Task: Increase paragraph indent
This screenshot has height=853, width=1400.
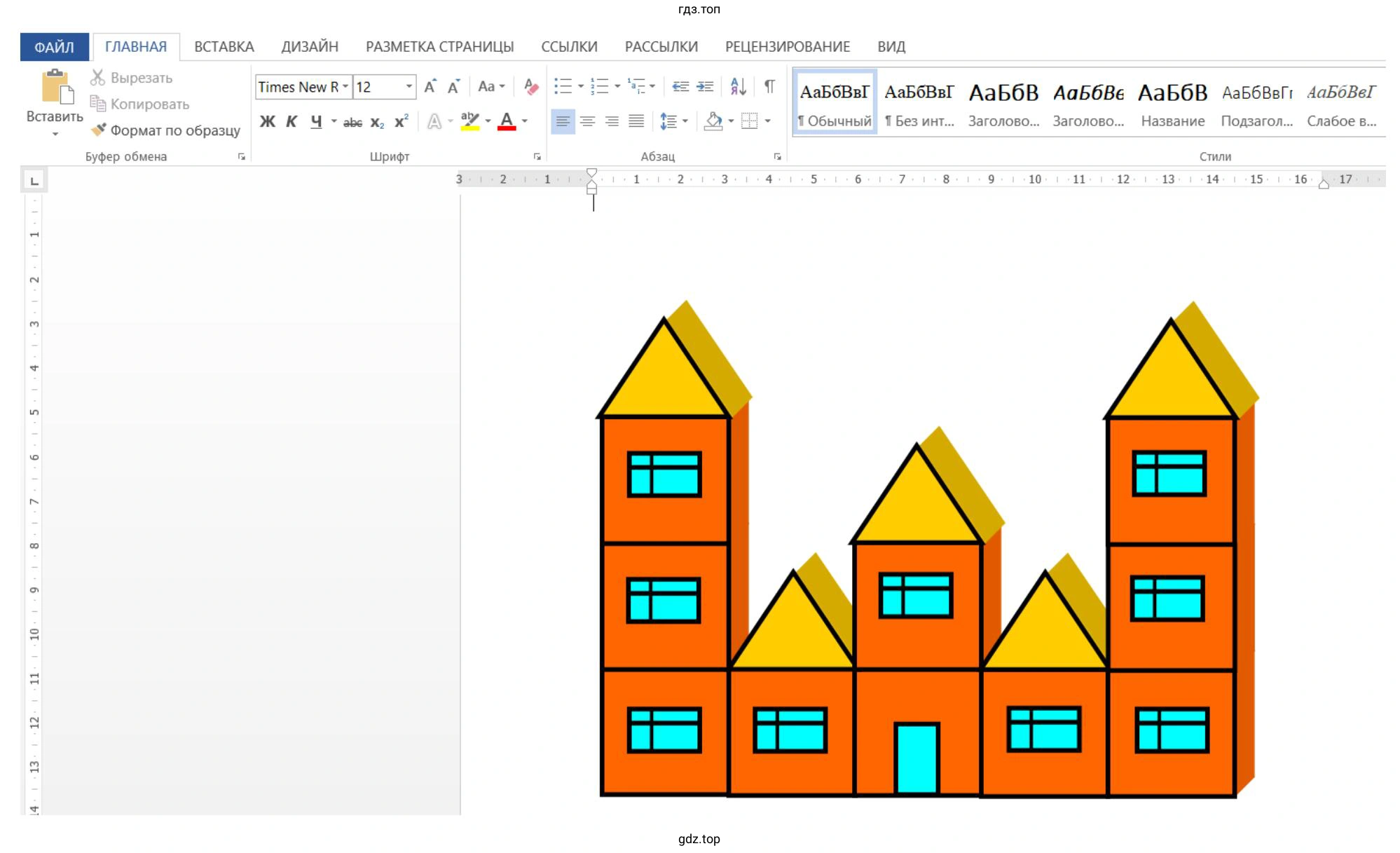Action: coord(705,86)
